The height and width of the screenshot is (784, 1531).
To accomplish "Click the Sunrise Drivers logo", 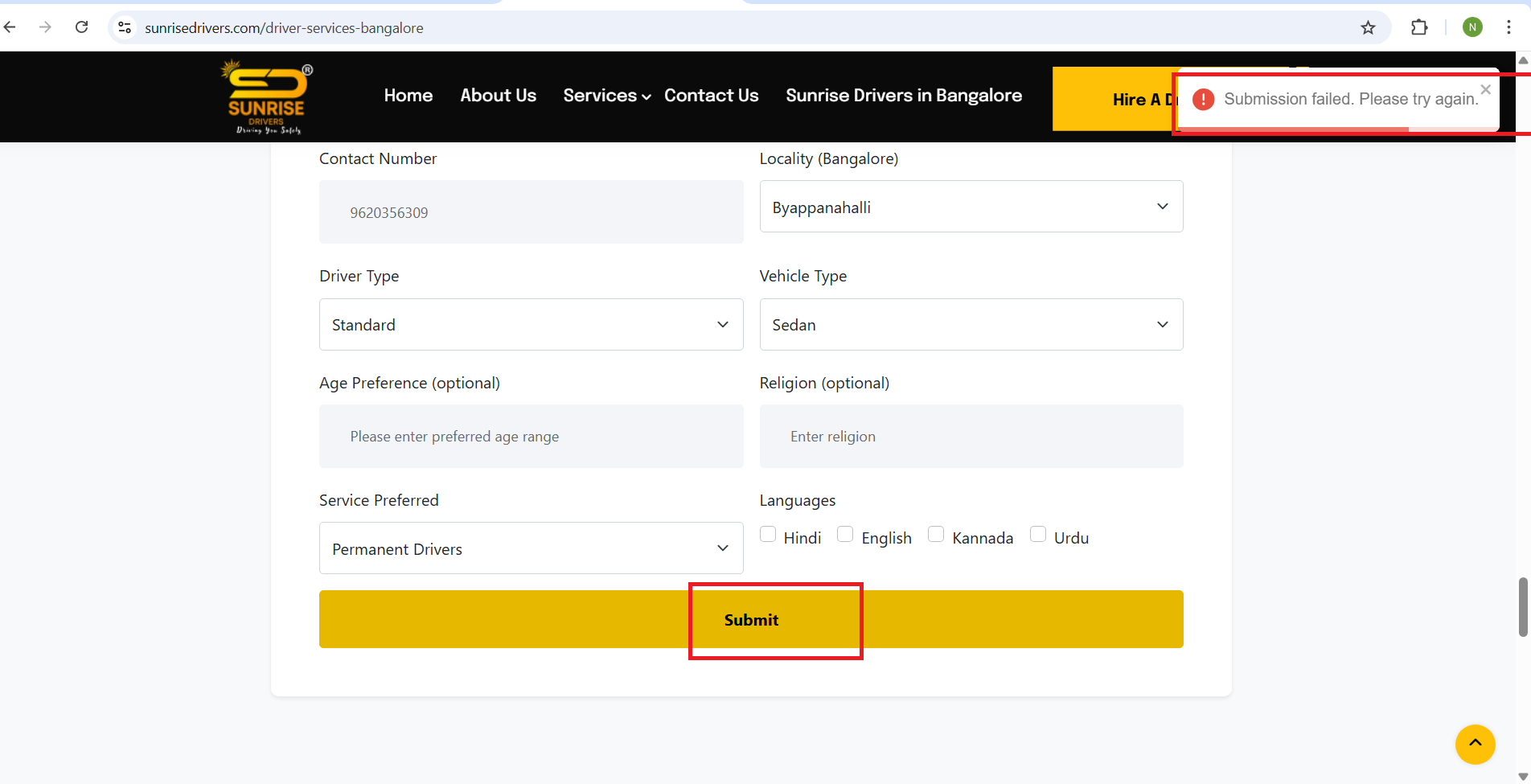I will point(266,97).
